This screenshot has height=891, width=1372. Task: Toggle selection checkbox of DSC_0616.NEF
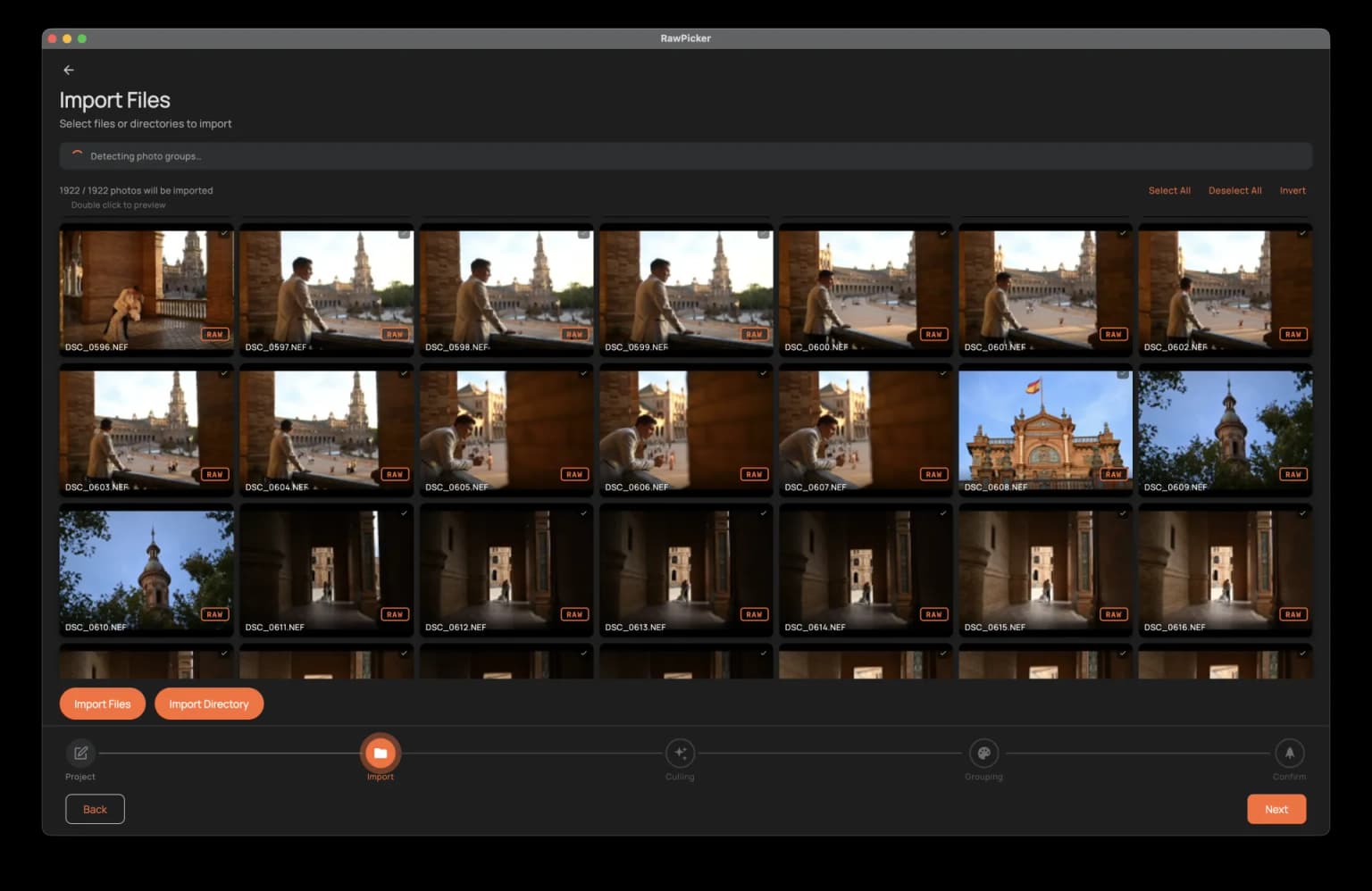point(1302,513)
